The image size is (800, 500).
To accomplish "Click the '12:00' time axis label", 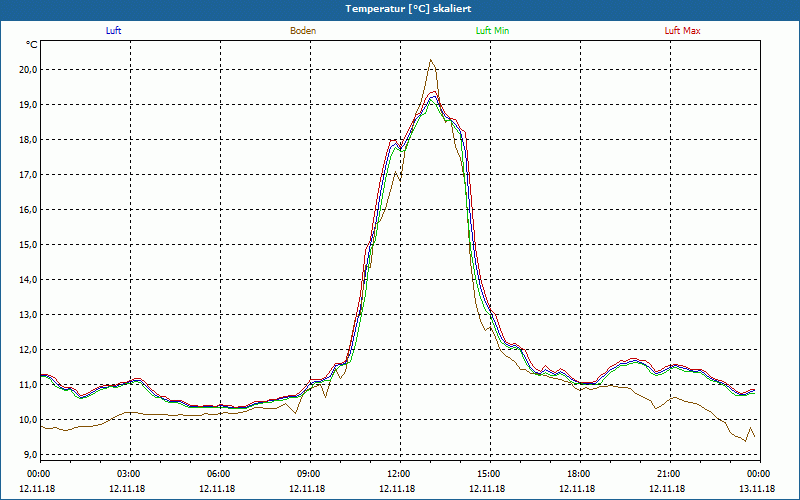I will coord(399,474).
